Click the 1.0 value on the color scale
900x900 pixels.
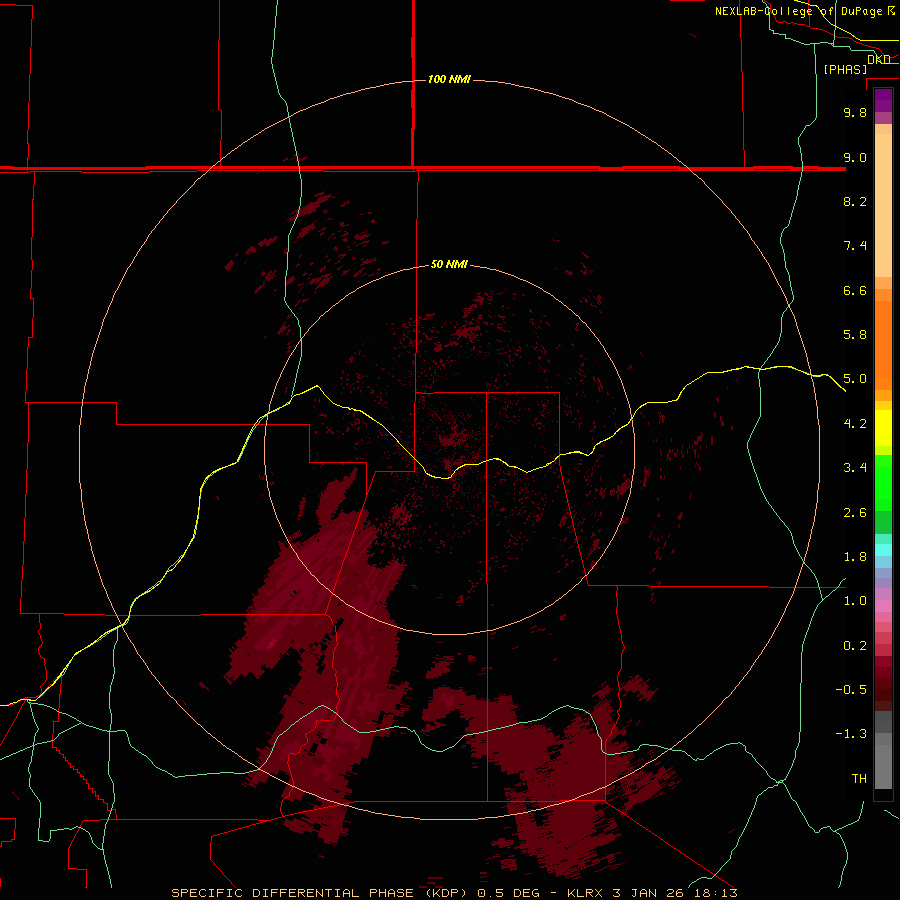pyautogui.click(x=855, y=601)
